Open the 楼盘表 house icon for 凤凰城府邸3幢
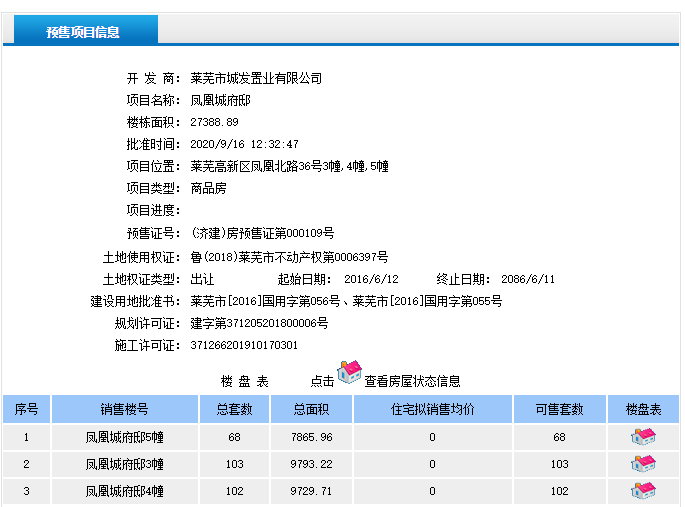Screen dimensions: 685x507 click(x=643, y=464)
